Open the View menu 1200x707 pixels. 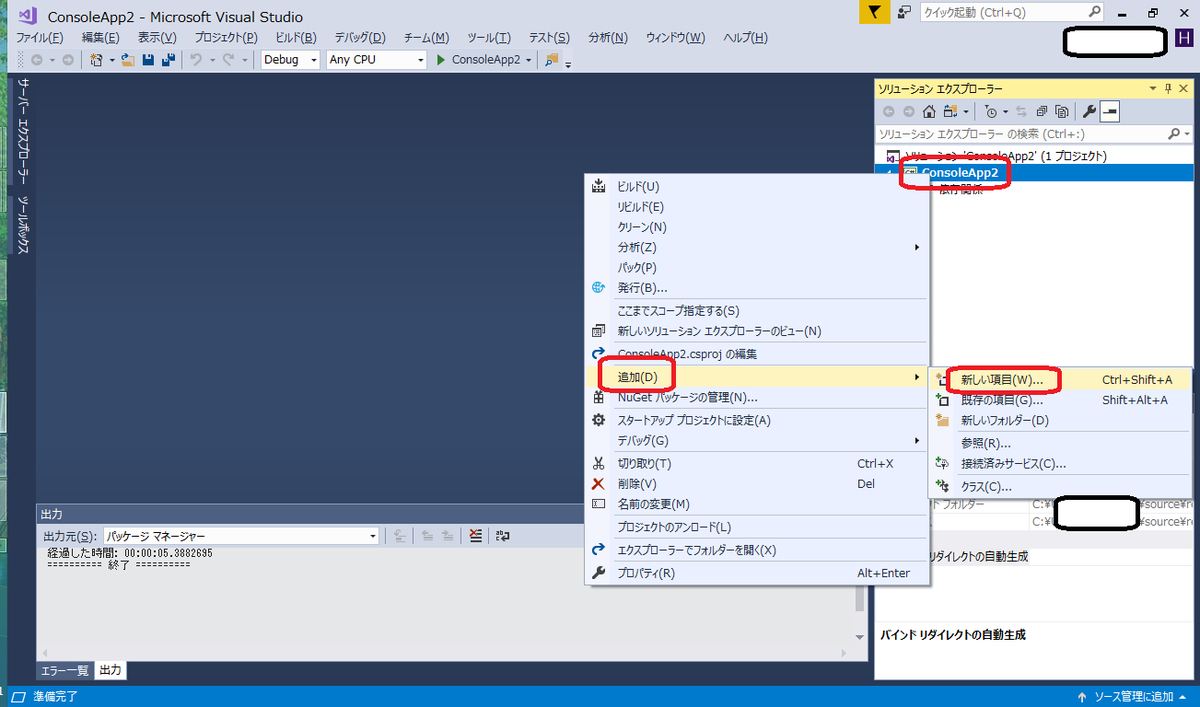tap(157, 37)
